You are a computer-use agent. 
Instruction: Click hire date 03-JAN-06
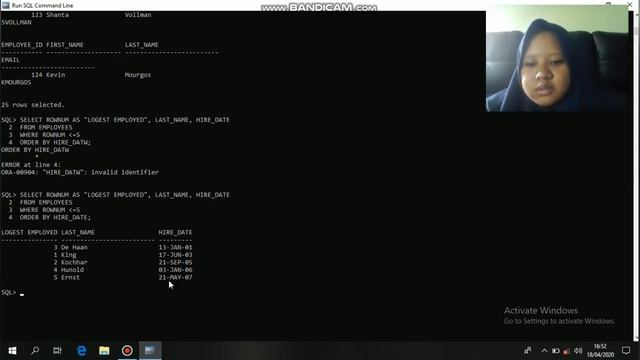(x=176, y=270)
